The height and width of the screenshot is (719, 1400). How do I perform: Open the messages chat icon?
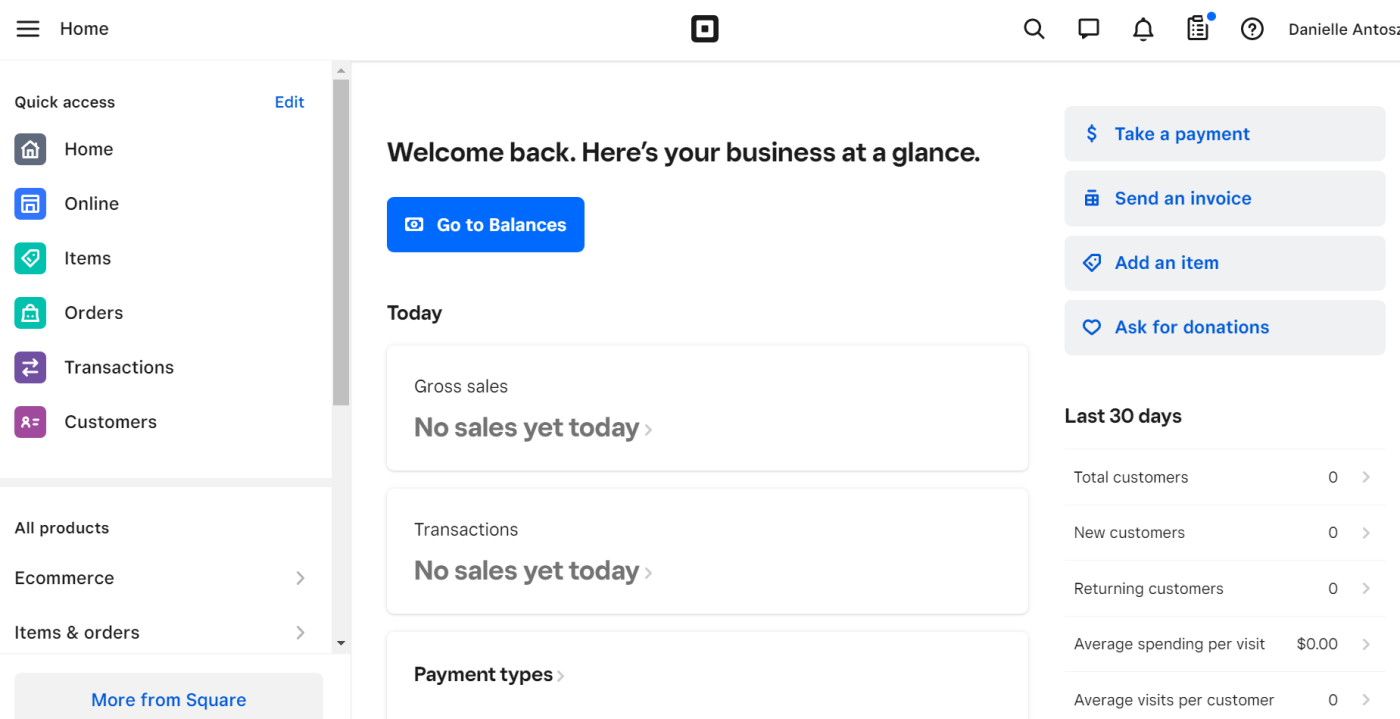click(x=1089, y=29)
